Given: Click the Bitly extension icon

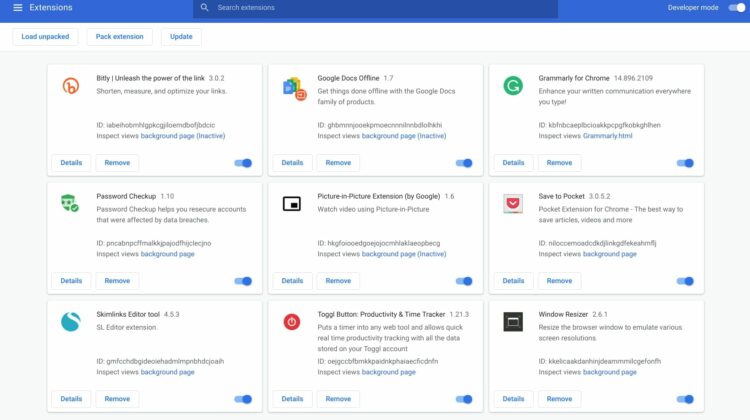Looking at the screenshot, I should (x=71, y=86).
